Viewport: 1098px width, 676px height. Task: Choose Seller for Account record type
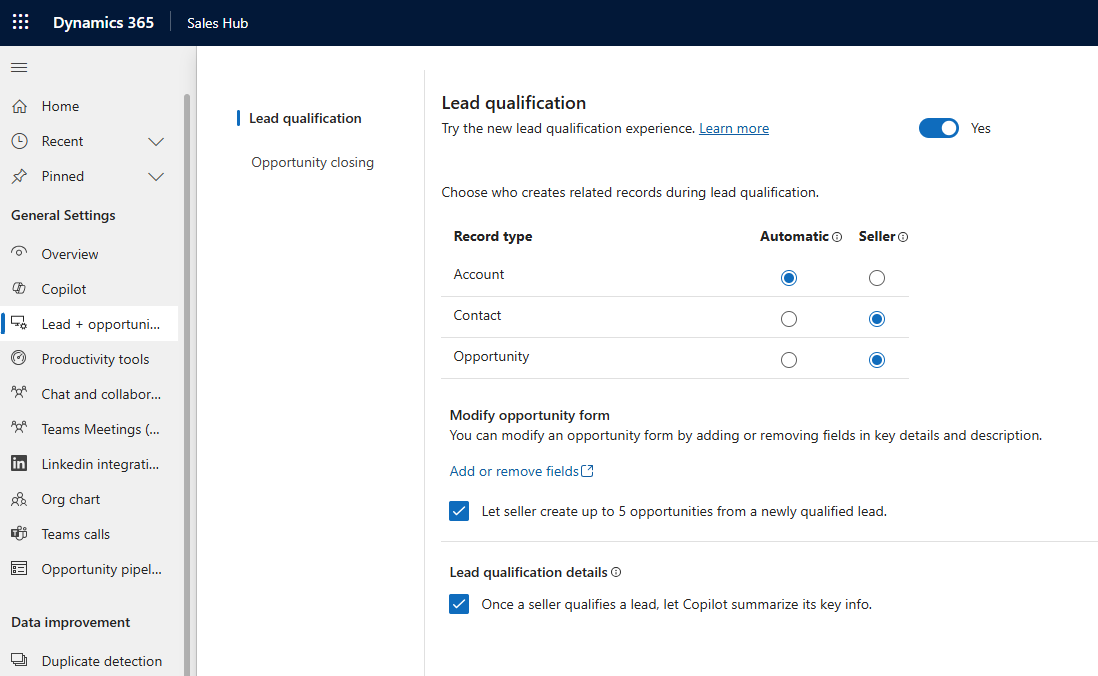(x=877, y=277)
